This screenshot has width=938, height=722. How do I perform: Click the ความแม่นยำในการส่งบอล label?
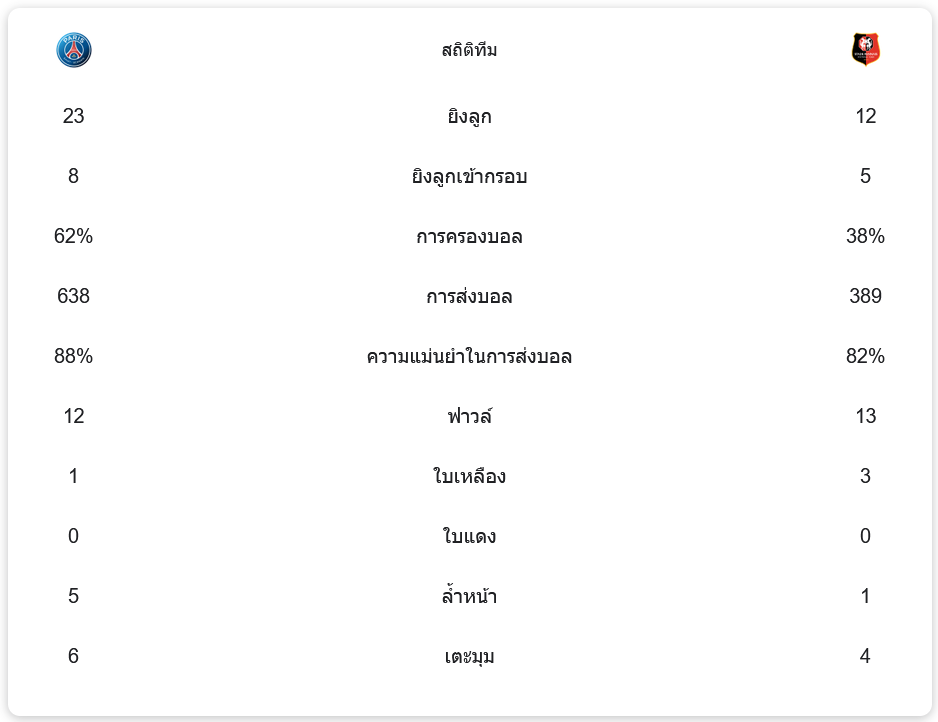tap(469, 357)
